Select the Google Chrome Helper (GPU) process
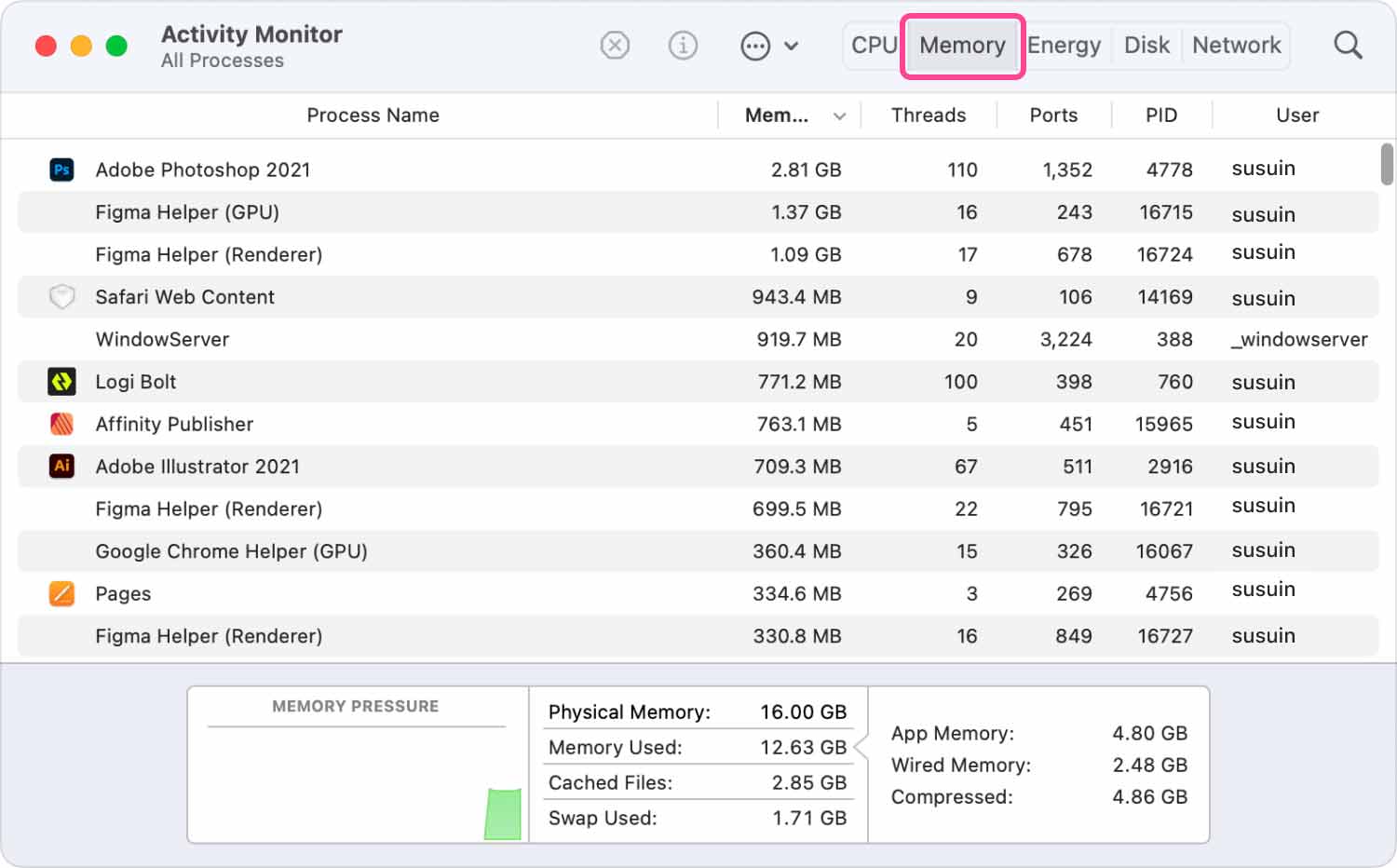 231,551
